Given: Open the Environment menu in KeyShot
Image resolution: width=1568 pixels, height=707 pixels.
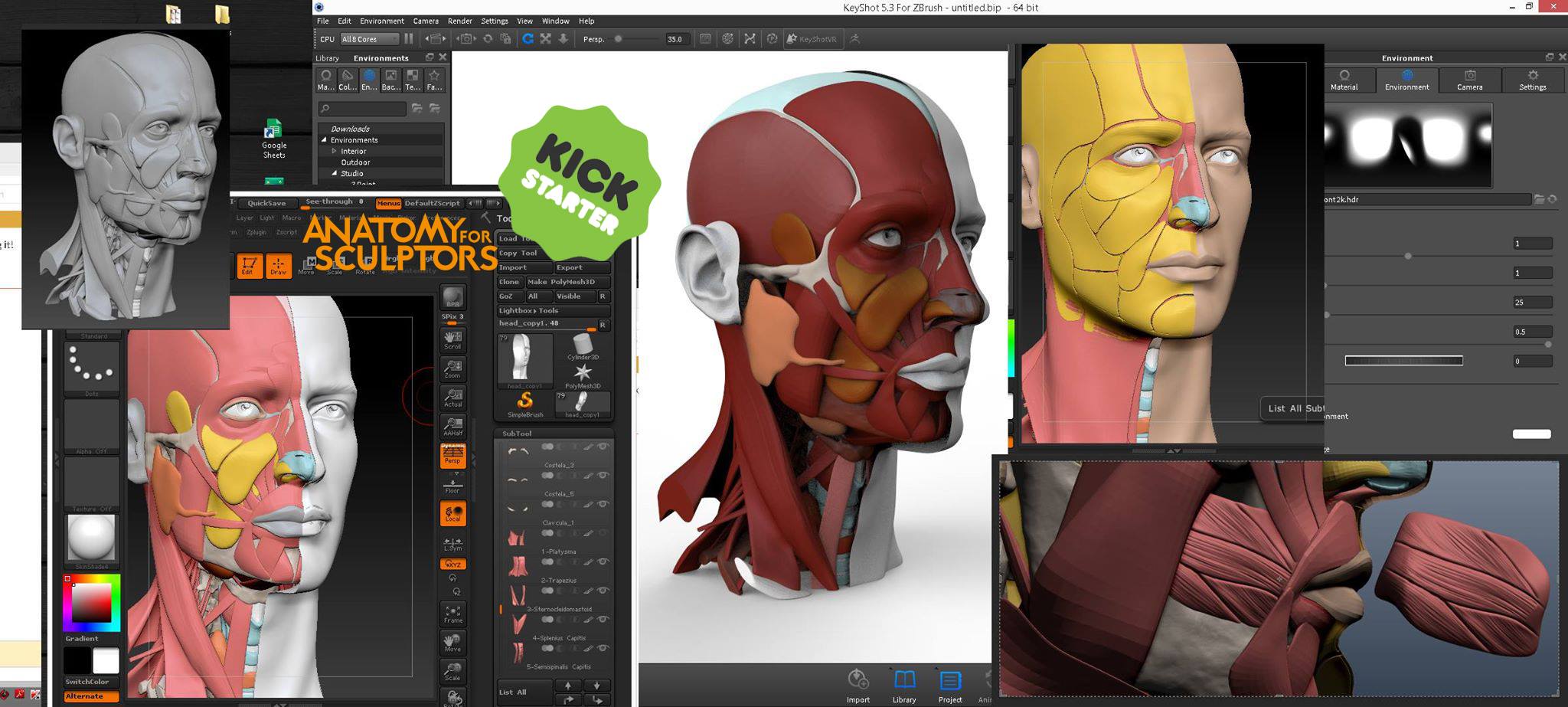Looking at the screenshot, I should pyautogui.click(x=381, y=21).
